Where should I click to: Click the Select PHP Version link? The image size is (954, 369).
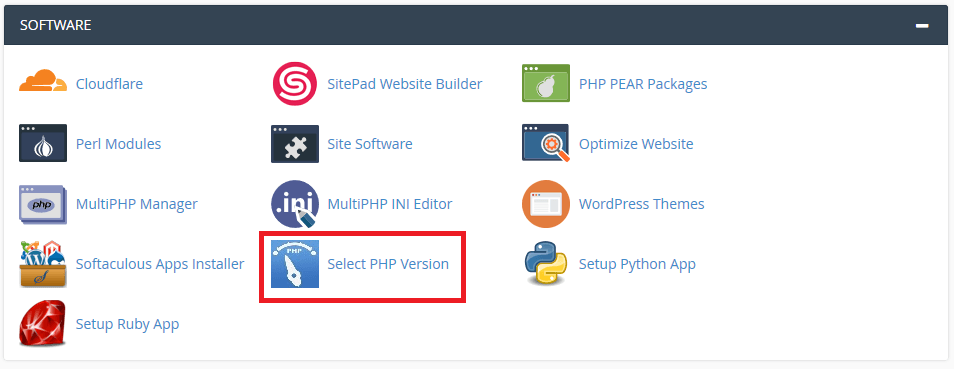pyautogui.click(x=388, y=264)
